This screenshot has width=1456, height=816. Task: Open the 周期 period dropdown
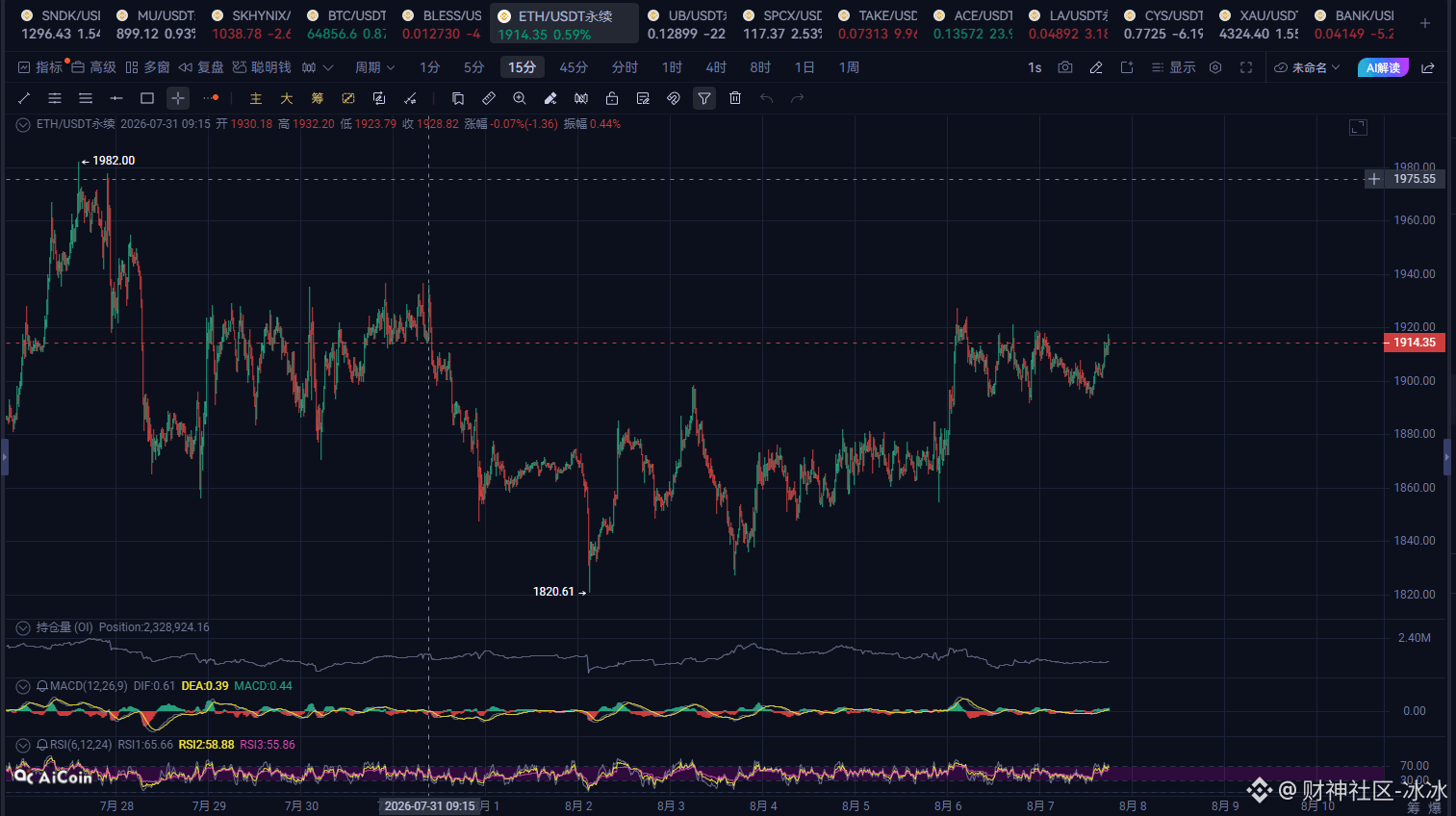click(374, 67)
